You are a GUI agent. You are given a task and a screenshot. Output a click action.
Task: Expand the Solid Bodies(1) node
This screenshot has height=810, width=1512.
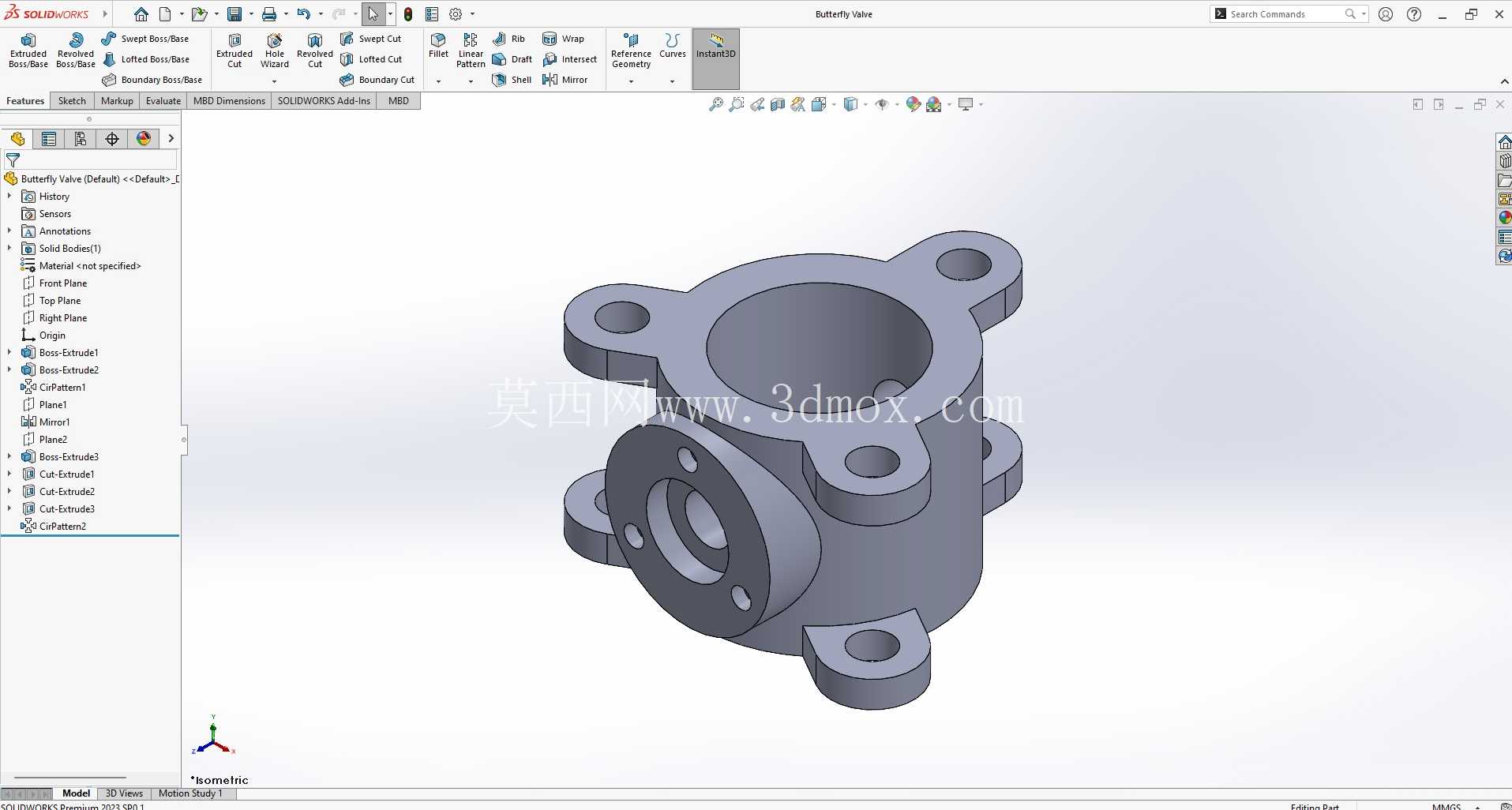[x=9, y=248]
